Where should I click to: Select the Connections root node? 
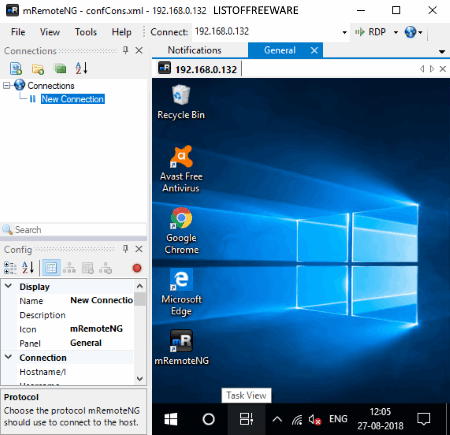[51, 86]
